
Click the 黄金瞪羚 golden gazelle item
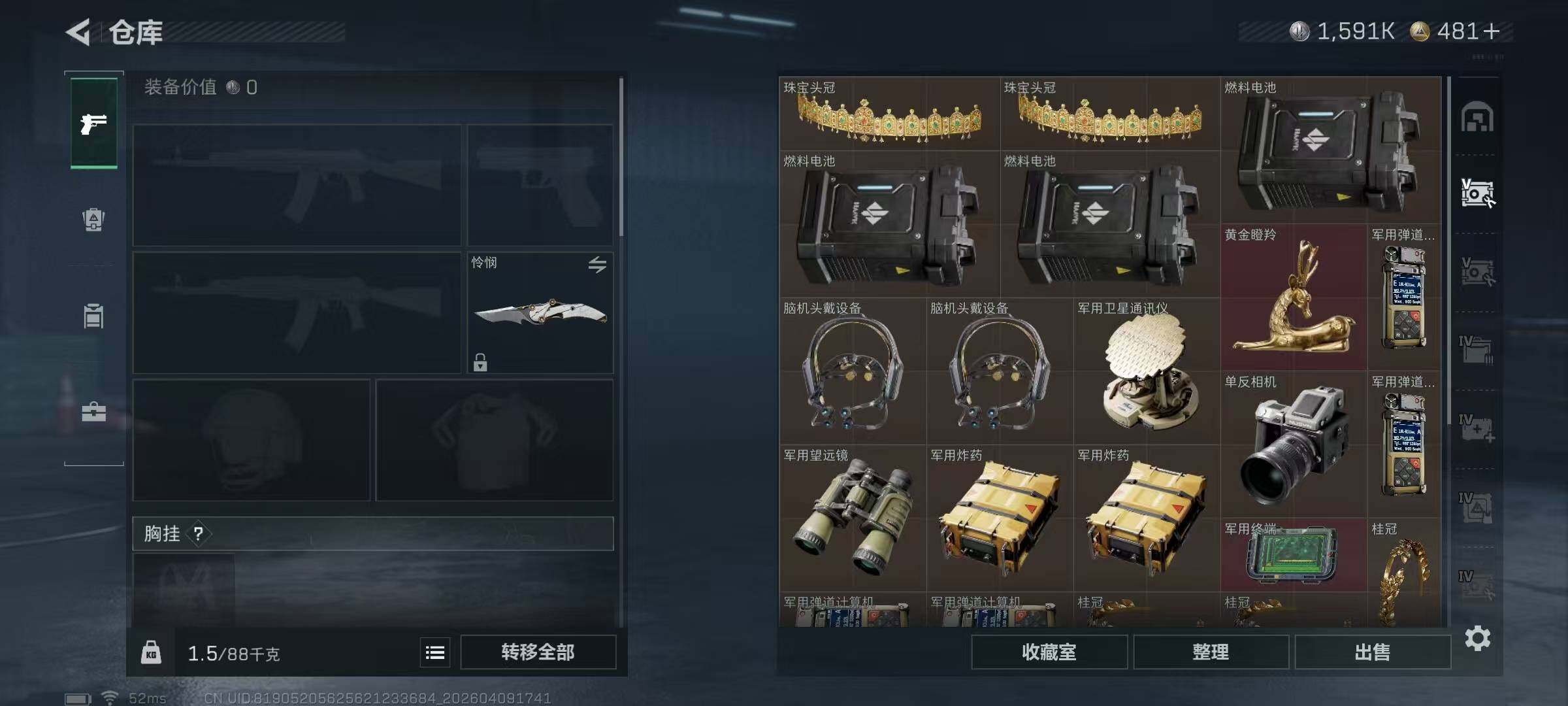point(1294,297)
